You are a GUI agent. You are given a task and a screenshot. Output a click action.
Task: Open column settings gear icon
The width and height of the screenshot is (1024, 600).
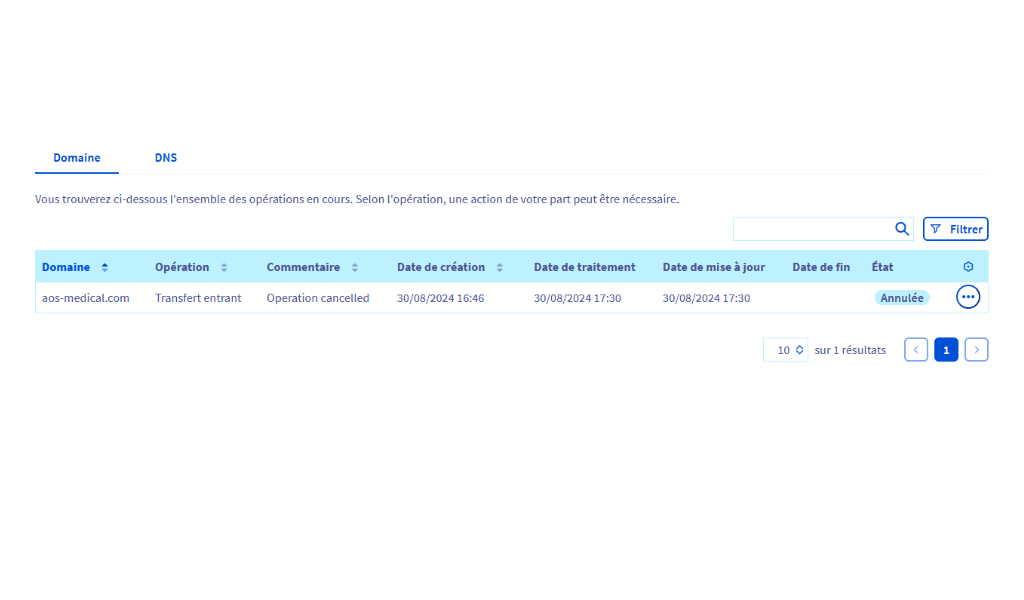967,267
